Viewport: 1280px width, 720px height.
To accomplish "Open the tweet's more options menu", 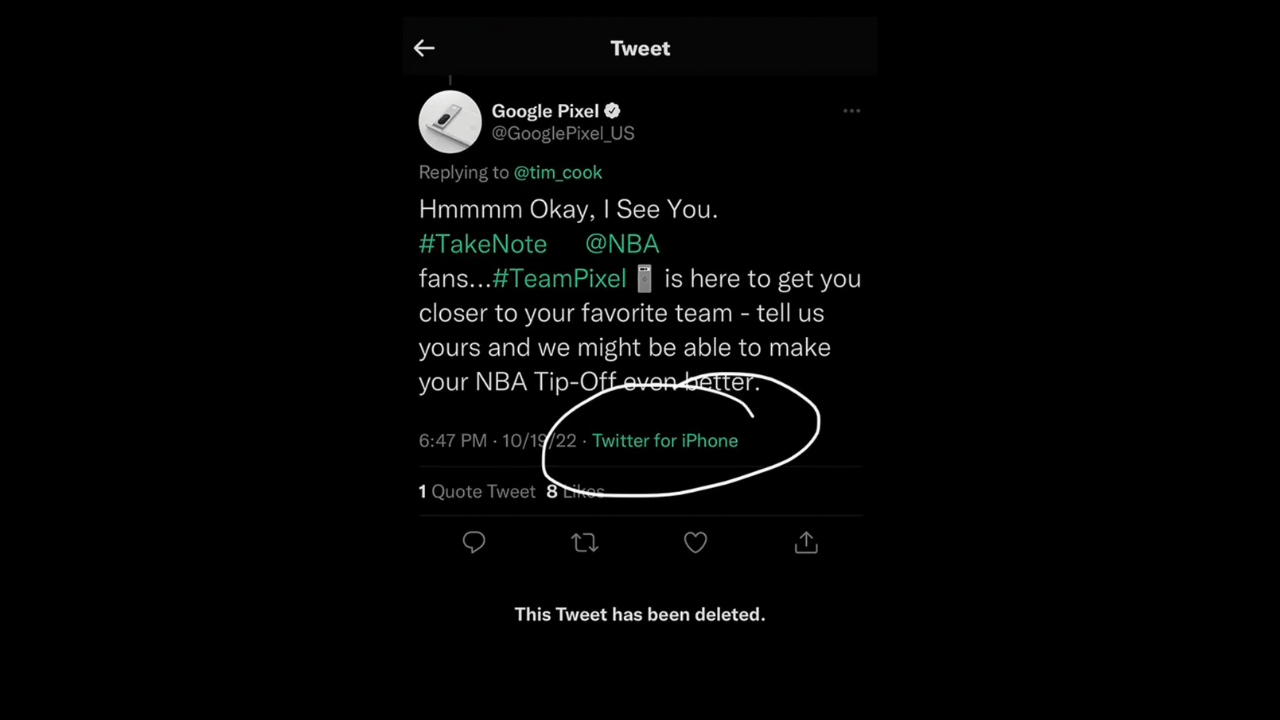I will [x=851, y=111].
